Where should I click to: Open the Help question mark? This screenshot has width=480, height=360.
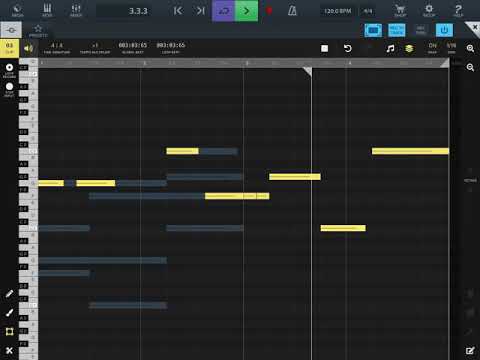tap(458, 10)
